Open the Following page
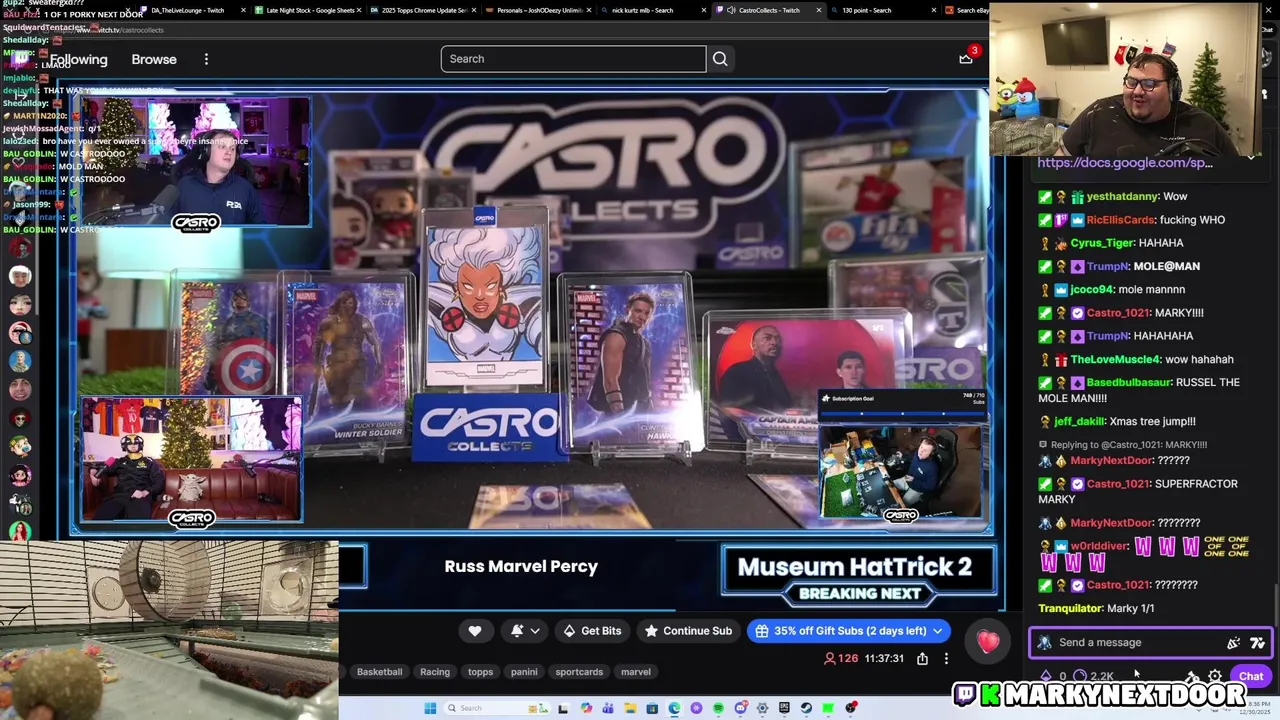Image resolution: width=1280 pixels, height=720 pixels. click(x=78, y=59)
